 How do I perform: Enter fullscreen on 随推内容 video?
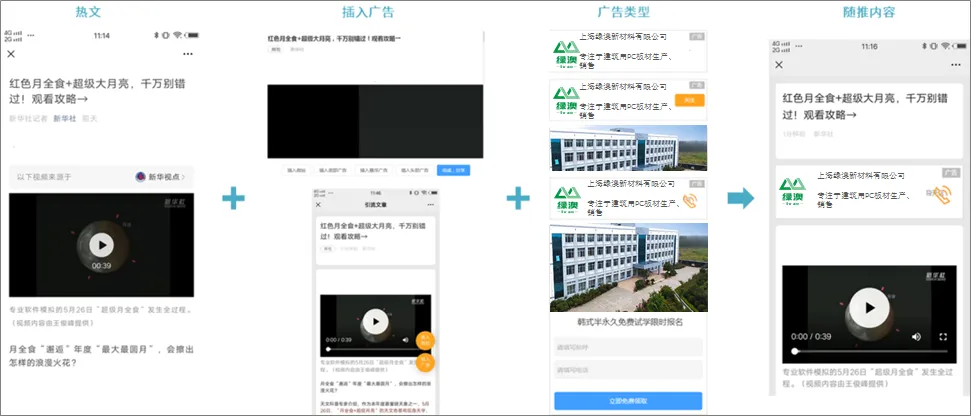[942, 337]
